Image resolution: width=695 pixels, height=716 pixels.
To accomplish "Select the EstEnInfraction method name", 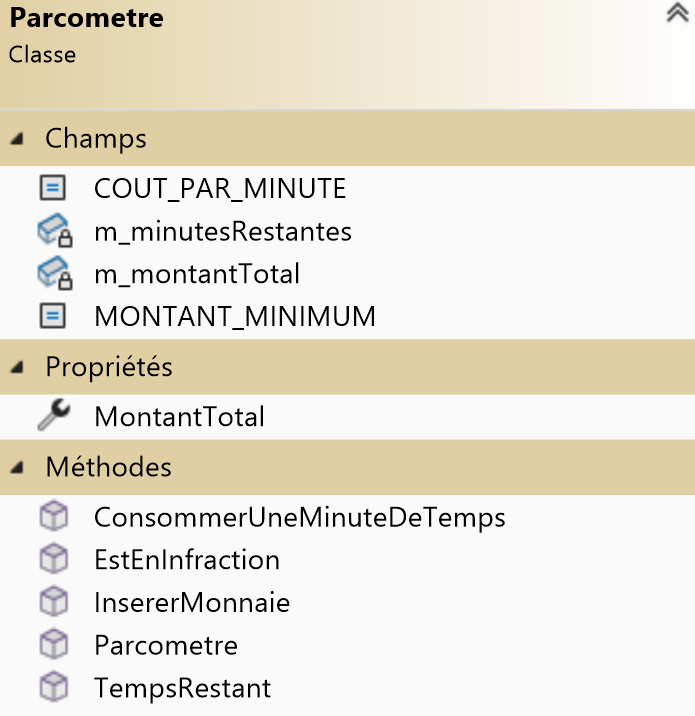I will pos(186,560).
